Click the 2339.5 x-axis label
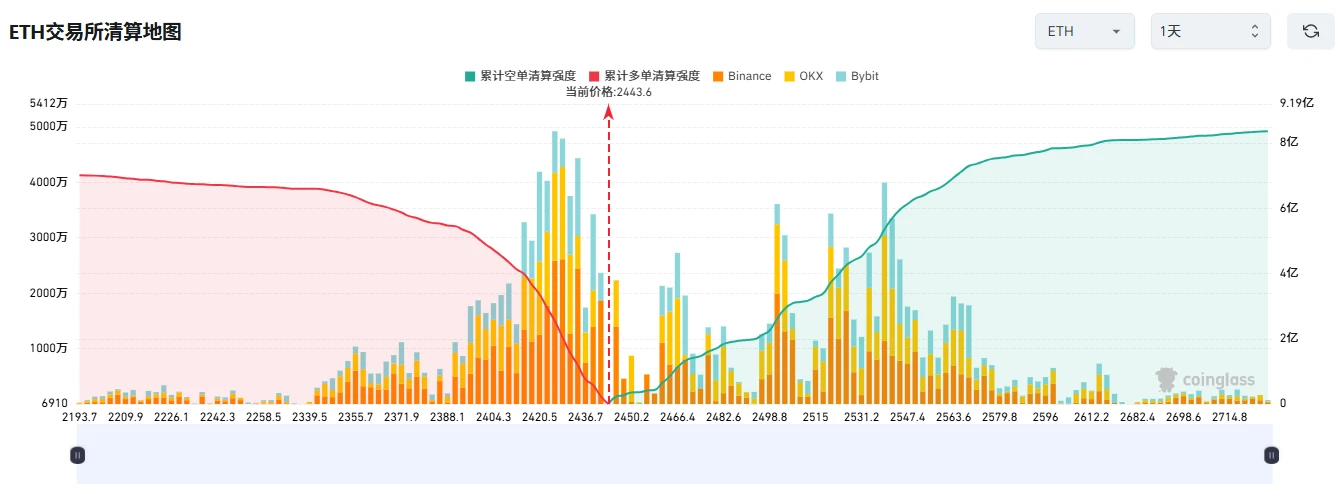Image resolution: width=1344 pixels, height=501 pixels. coord(310,417)
